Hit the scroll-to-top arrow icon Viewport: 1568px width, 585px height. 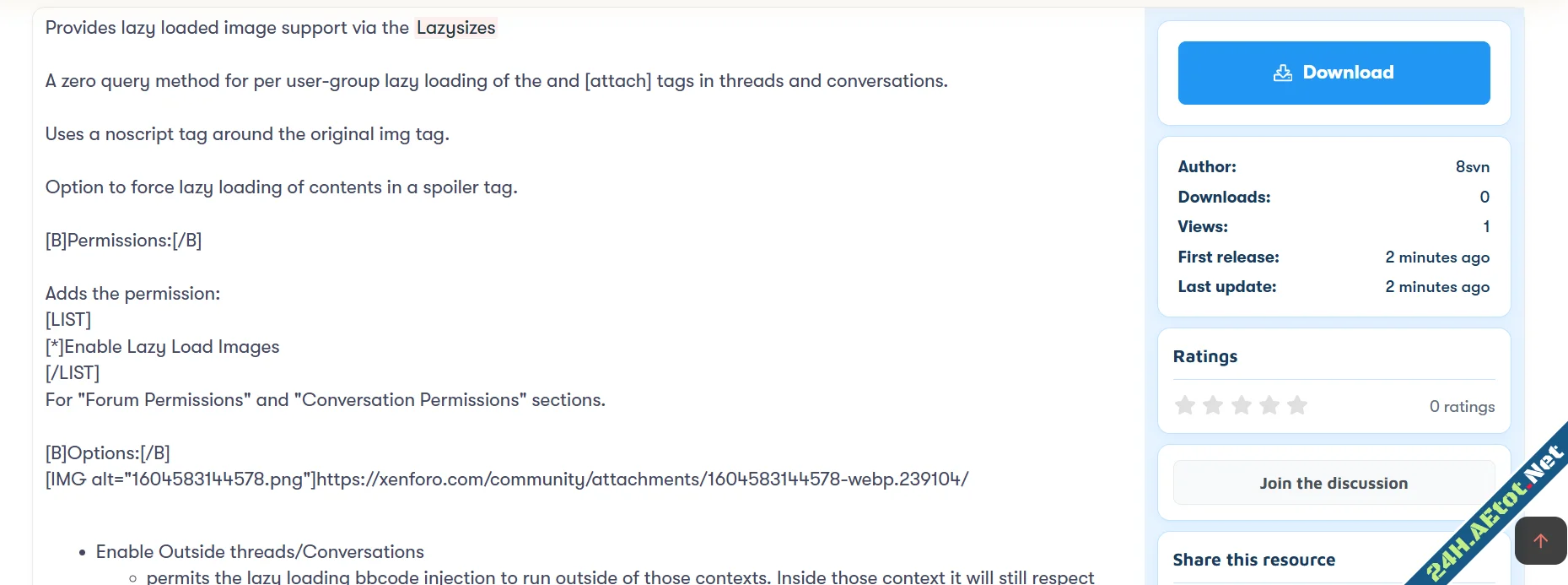1540,541
